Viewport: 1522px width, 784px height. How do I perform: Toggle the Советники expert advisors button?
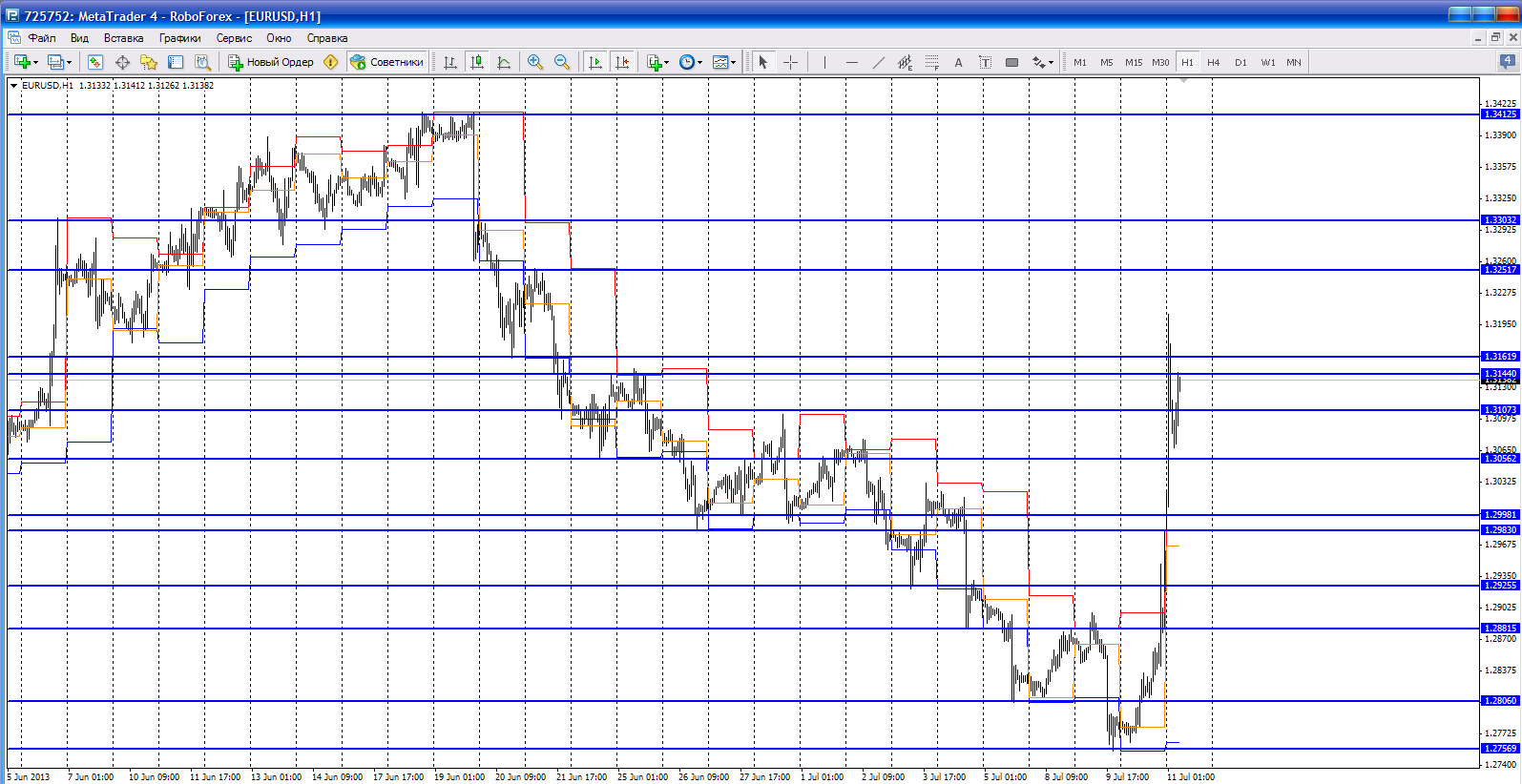click(386, 62)
